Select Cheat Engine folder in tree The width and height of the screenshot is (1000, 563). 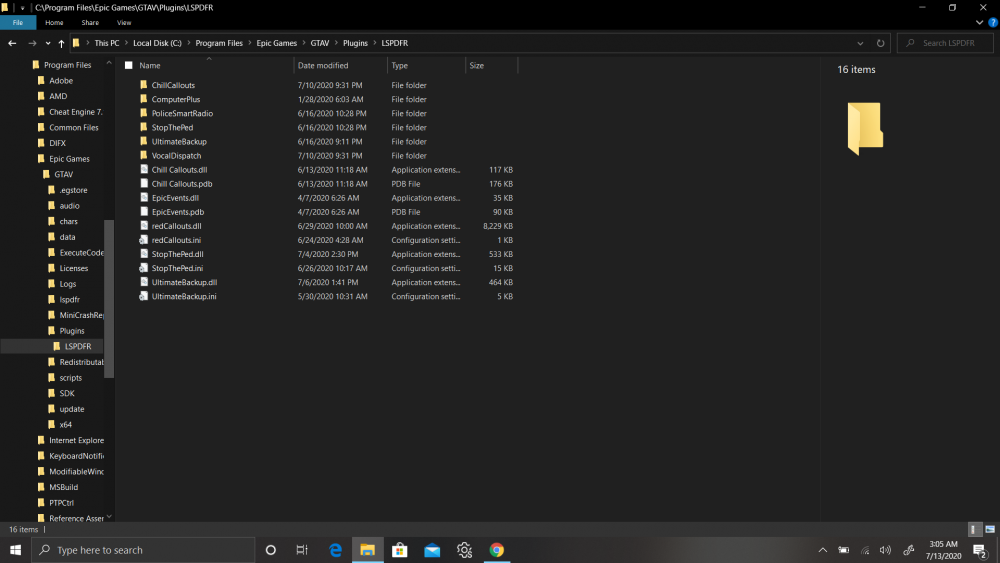click(x=75, y=112)
